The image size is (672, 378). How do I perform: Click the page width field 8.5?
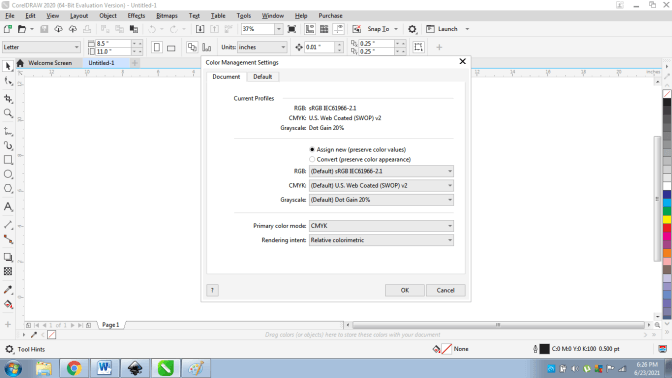(x=113, y=43)
